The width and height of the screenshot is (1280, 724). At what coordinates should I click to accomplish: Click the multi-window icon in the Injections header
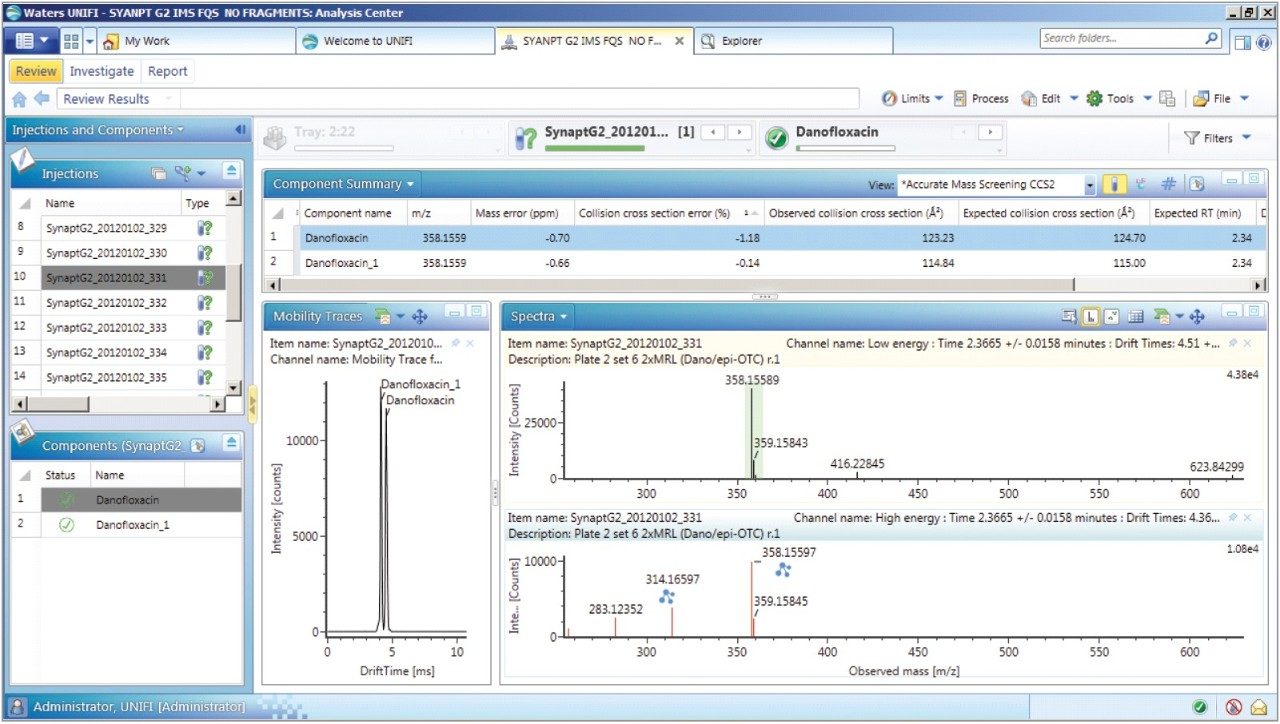[x=158, y=173]
